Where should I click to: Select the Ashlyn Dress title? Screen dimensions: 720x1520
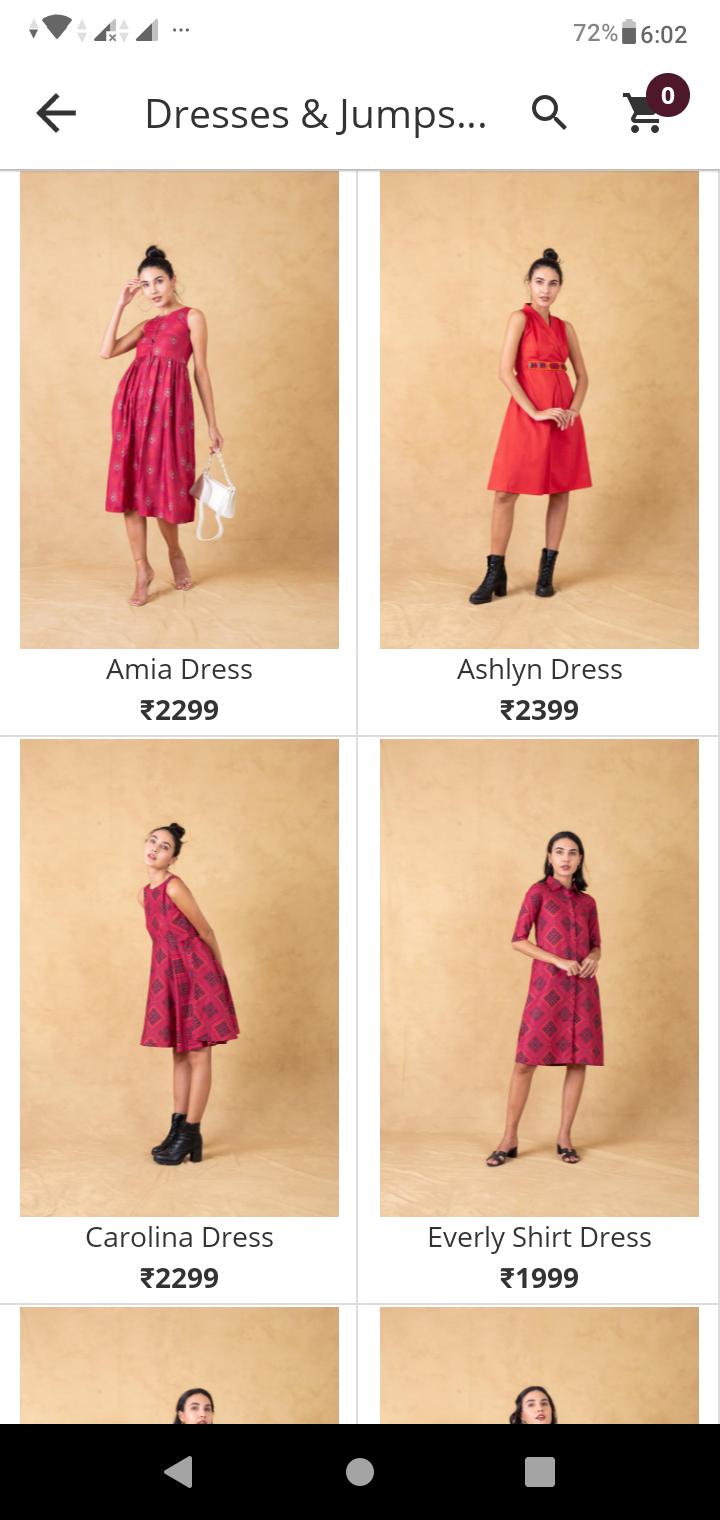539,669
